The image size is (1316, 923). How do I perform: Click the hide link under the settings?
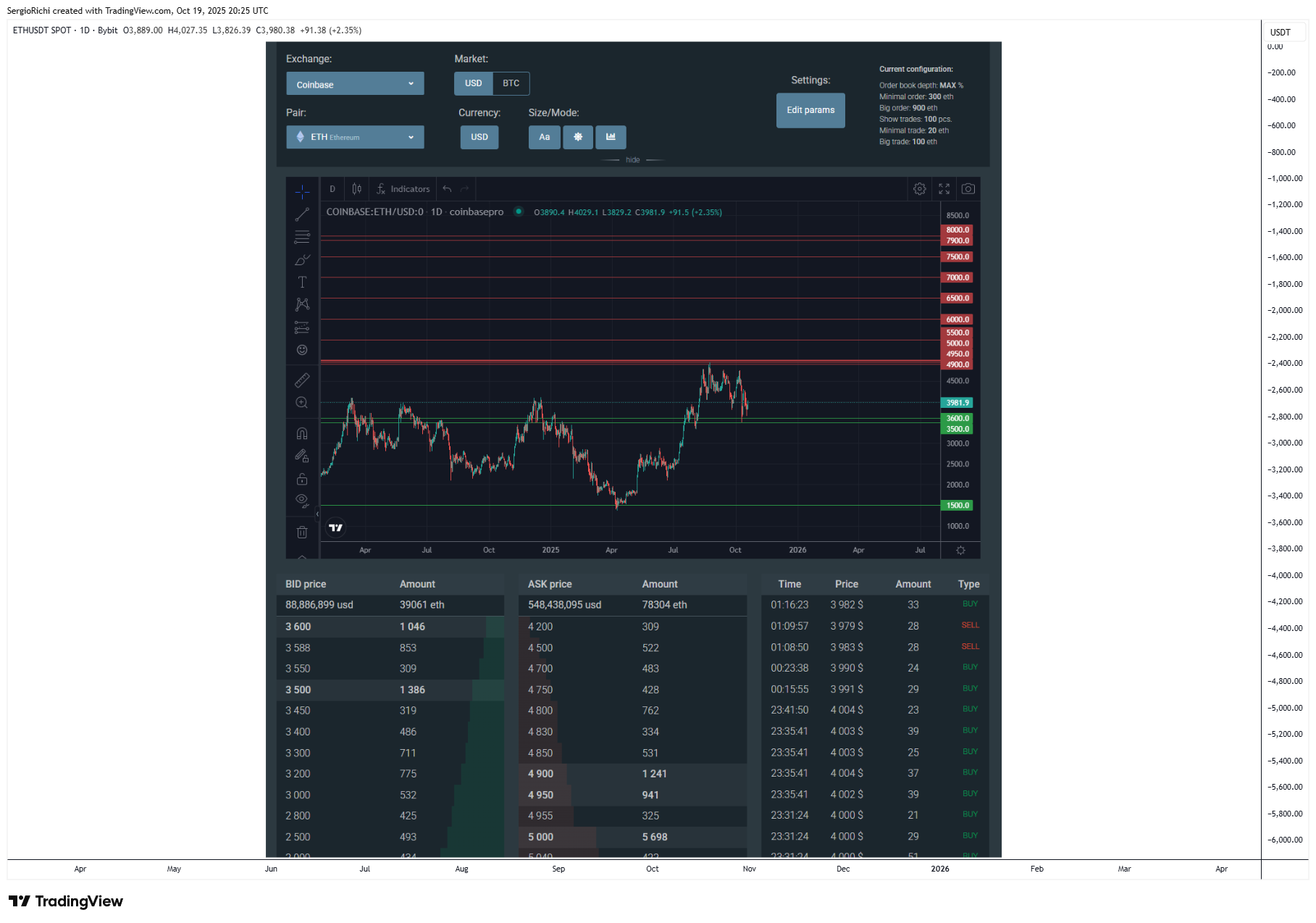pos(632,160)
